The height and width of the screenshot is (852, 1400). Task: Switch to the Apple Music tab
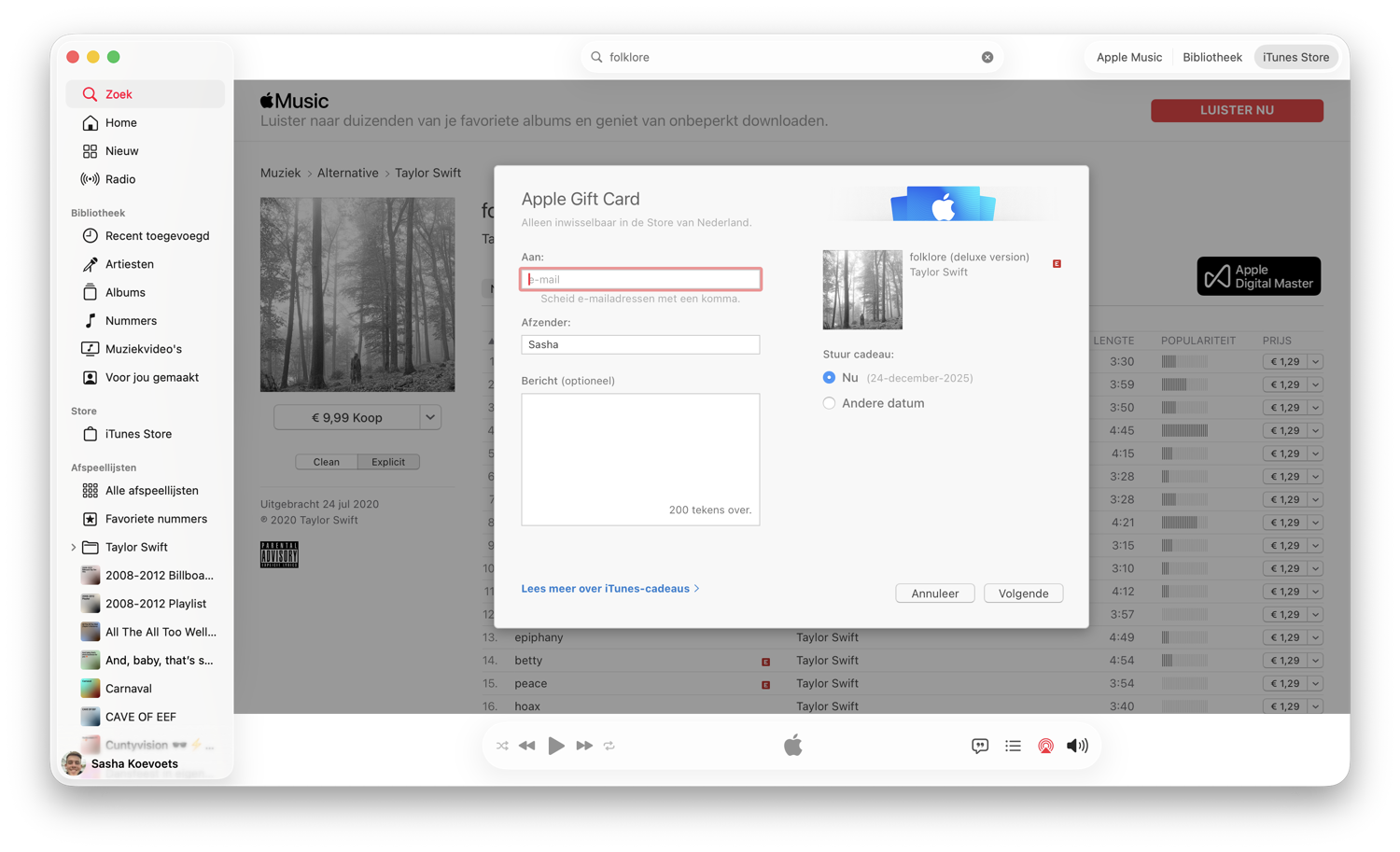pyautogui.click(x=1129, y=57)
